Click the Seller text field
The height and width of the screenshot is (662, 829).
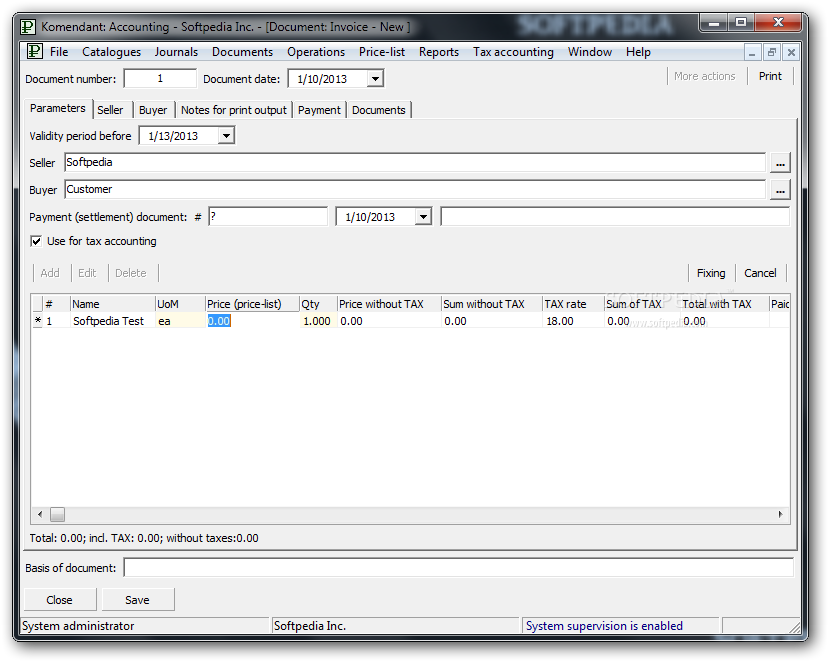coord(415,162)
